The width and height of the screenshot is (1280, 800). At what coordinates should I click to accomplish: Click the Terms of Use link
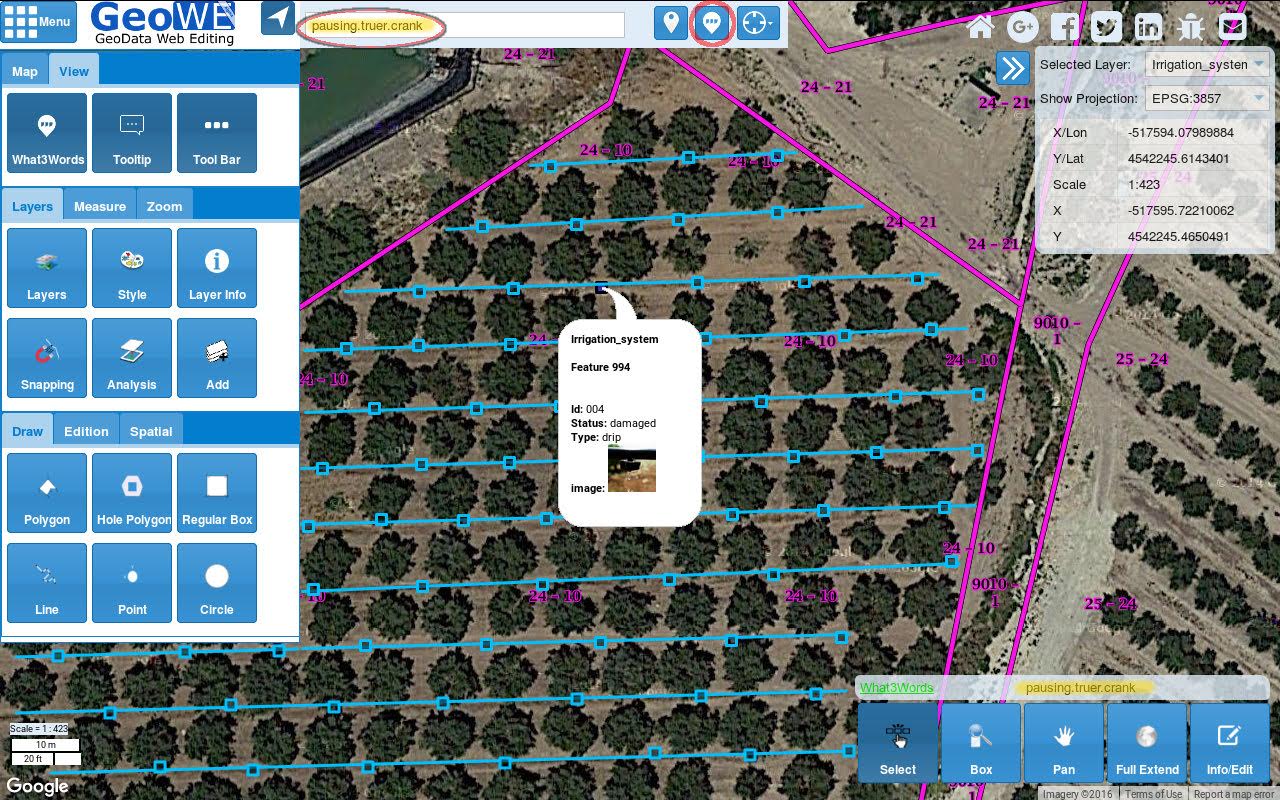tap(1154, 795)
